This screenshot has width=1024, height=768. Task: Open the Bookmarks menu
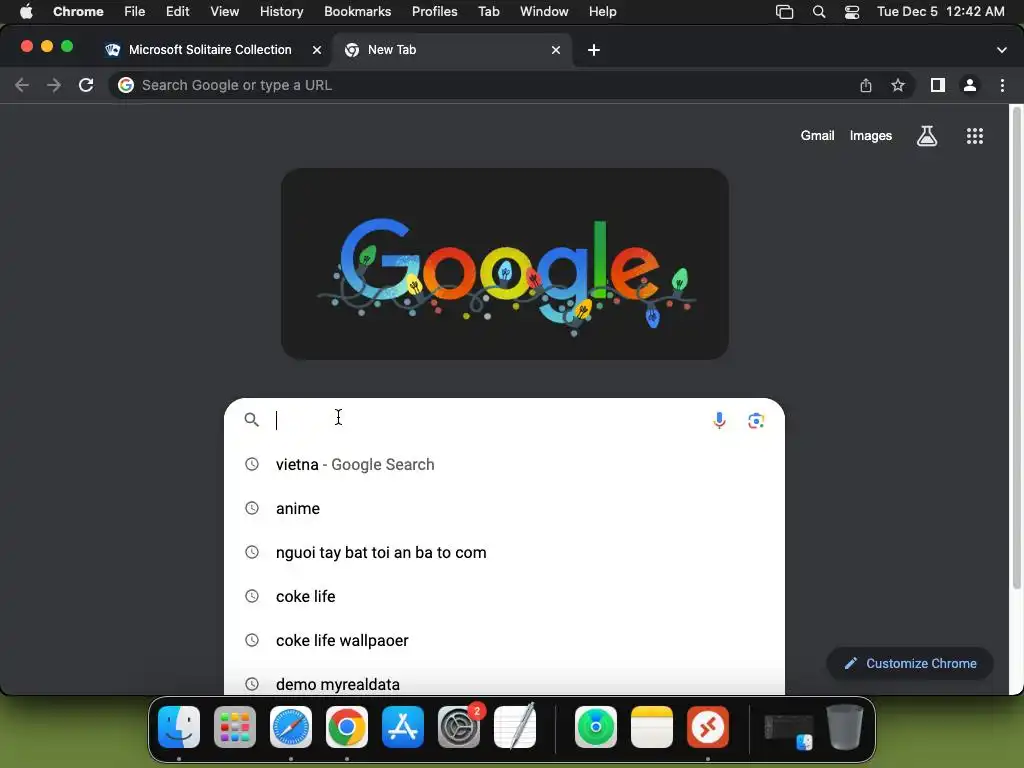(x=357, y=12)
